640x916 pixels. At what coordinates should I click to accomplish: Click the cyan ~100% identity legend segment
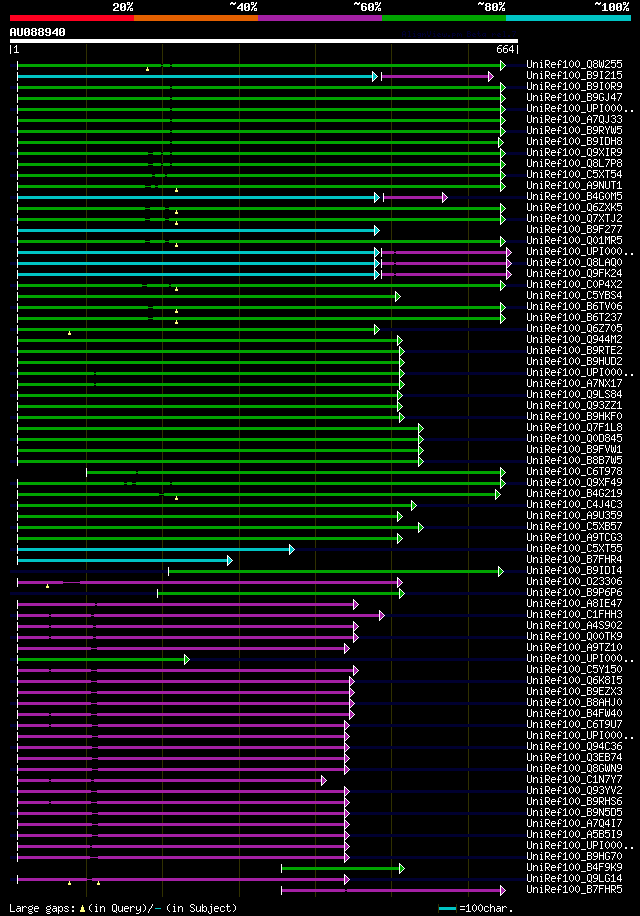point(568,18)
